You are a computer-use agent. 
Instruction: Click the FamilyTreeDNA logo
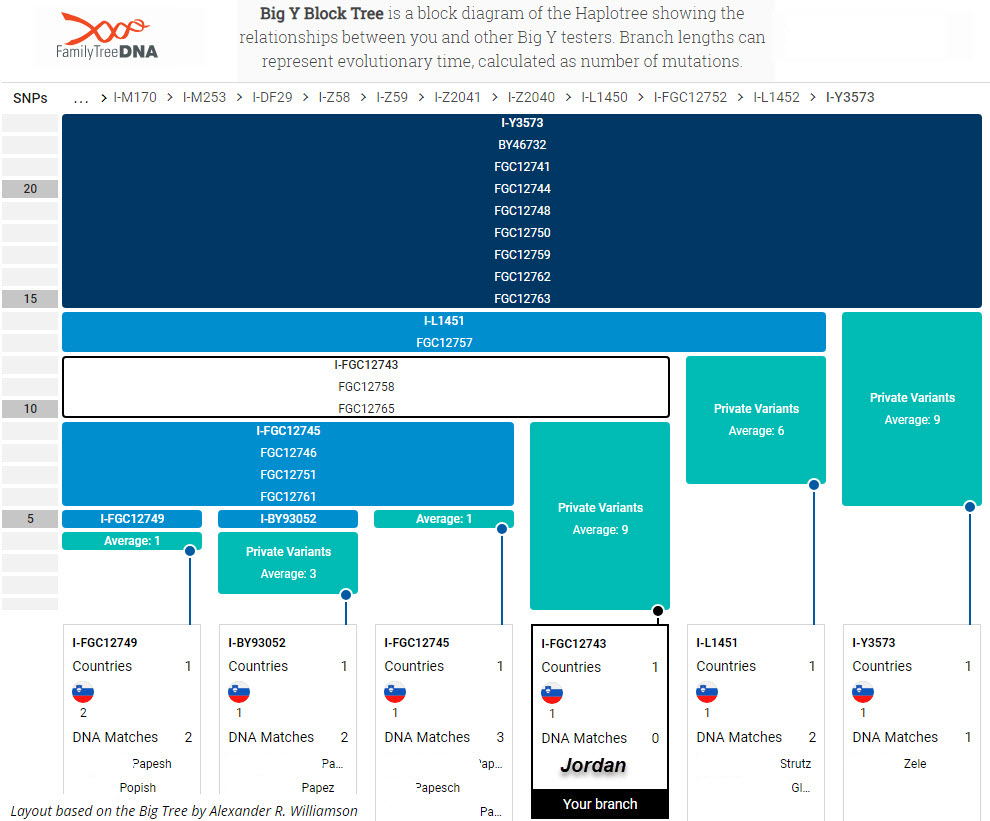point(108,37)
